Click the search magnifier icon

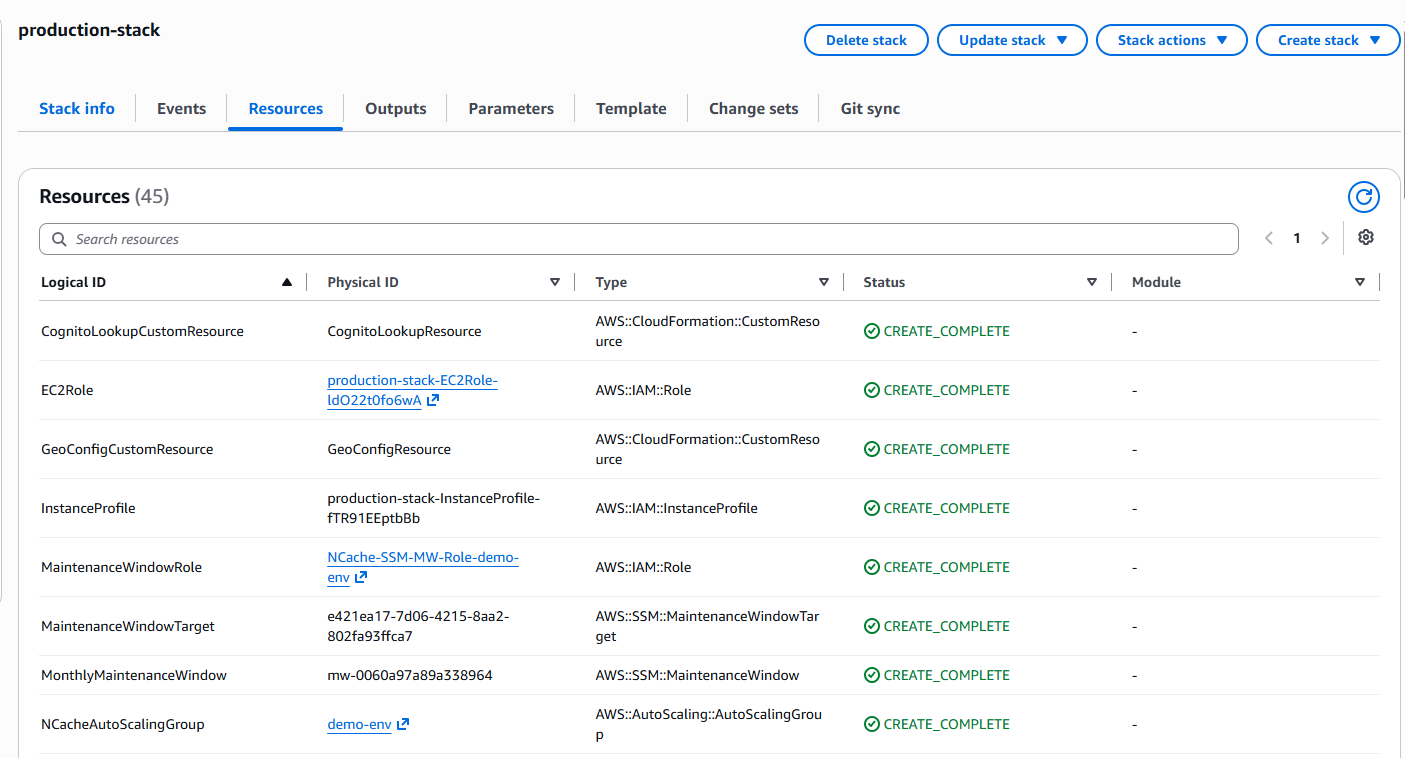(59, 239)
